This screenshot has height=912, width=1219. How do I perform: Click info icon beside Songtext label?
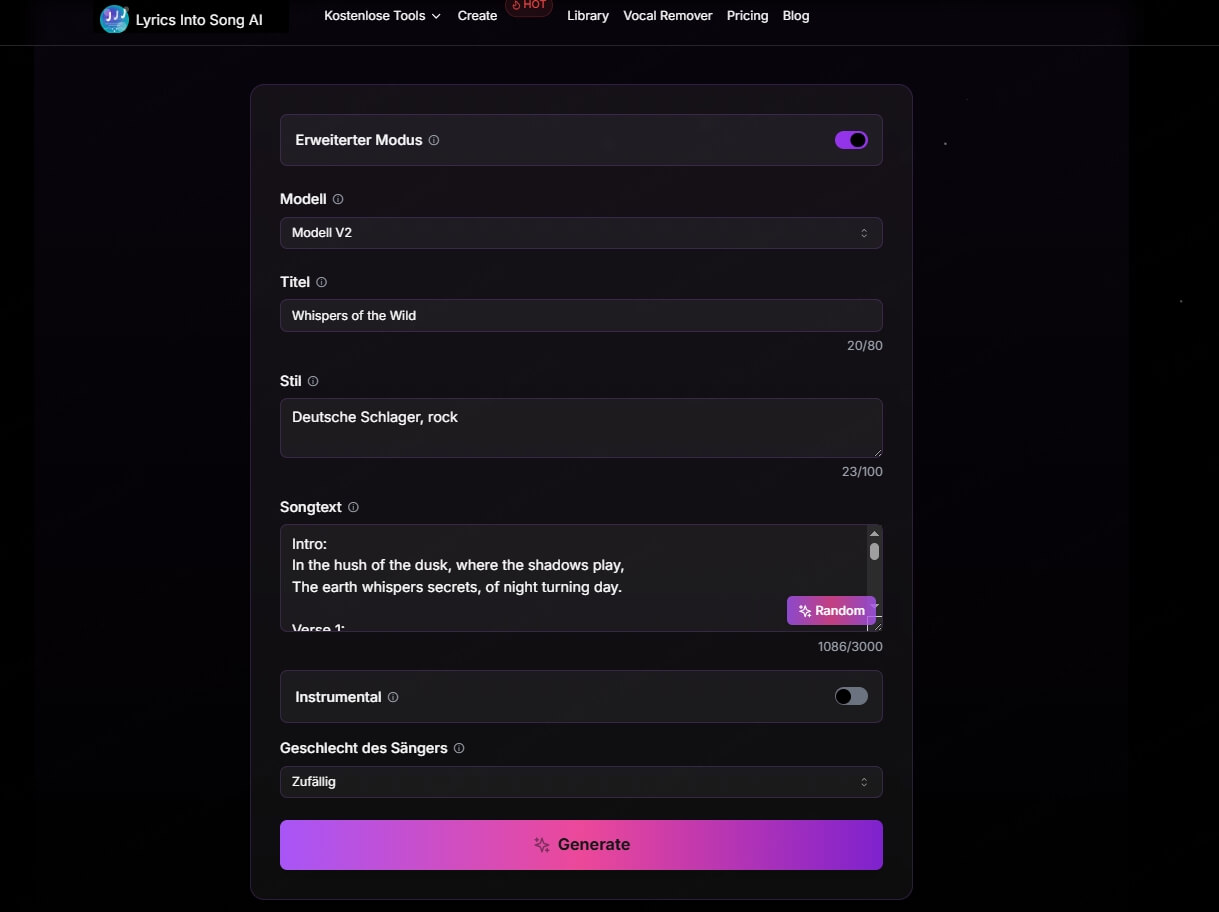pos(353,507)
